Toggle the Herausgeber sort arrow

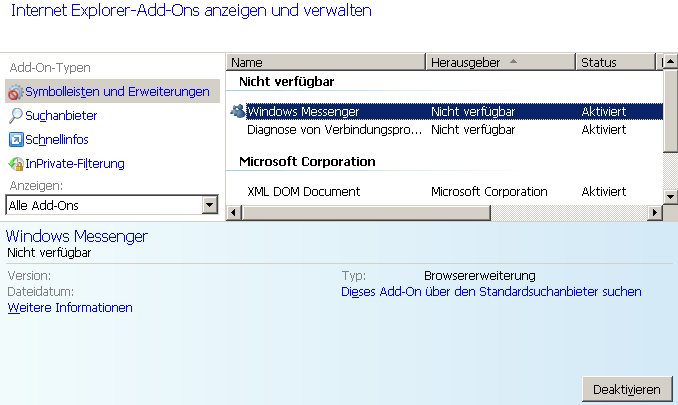(513, 61)
